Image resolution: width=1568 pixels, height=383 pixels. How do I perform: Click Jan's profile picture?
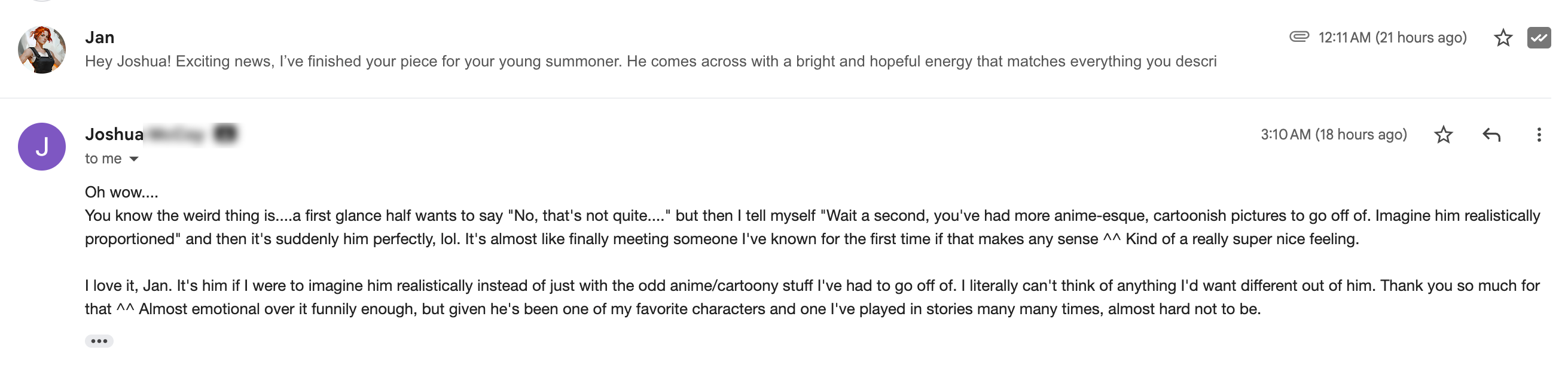(x=42, y=50)
